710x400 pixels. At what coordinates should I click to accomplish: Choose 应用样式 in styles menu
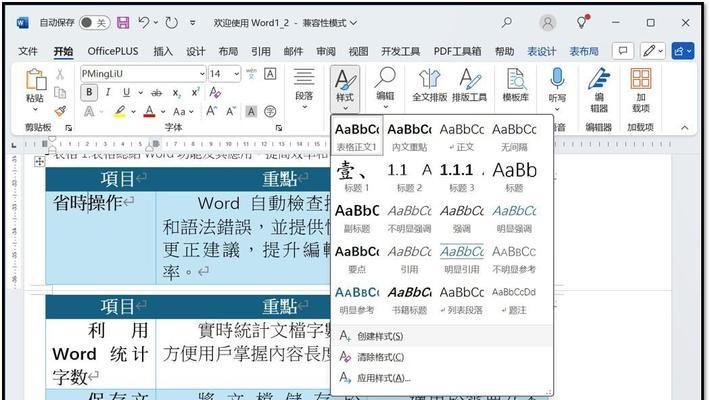click(442, 378)
